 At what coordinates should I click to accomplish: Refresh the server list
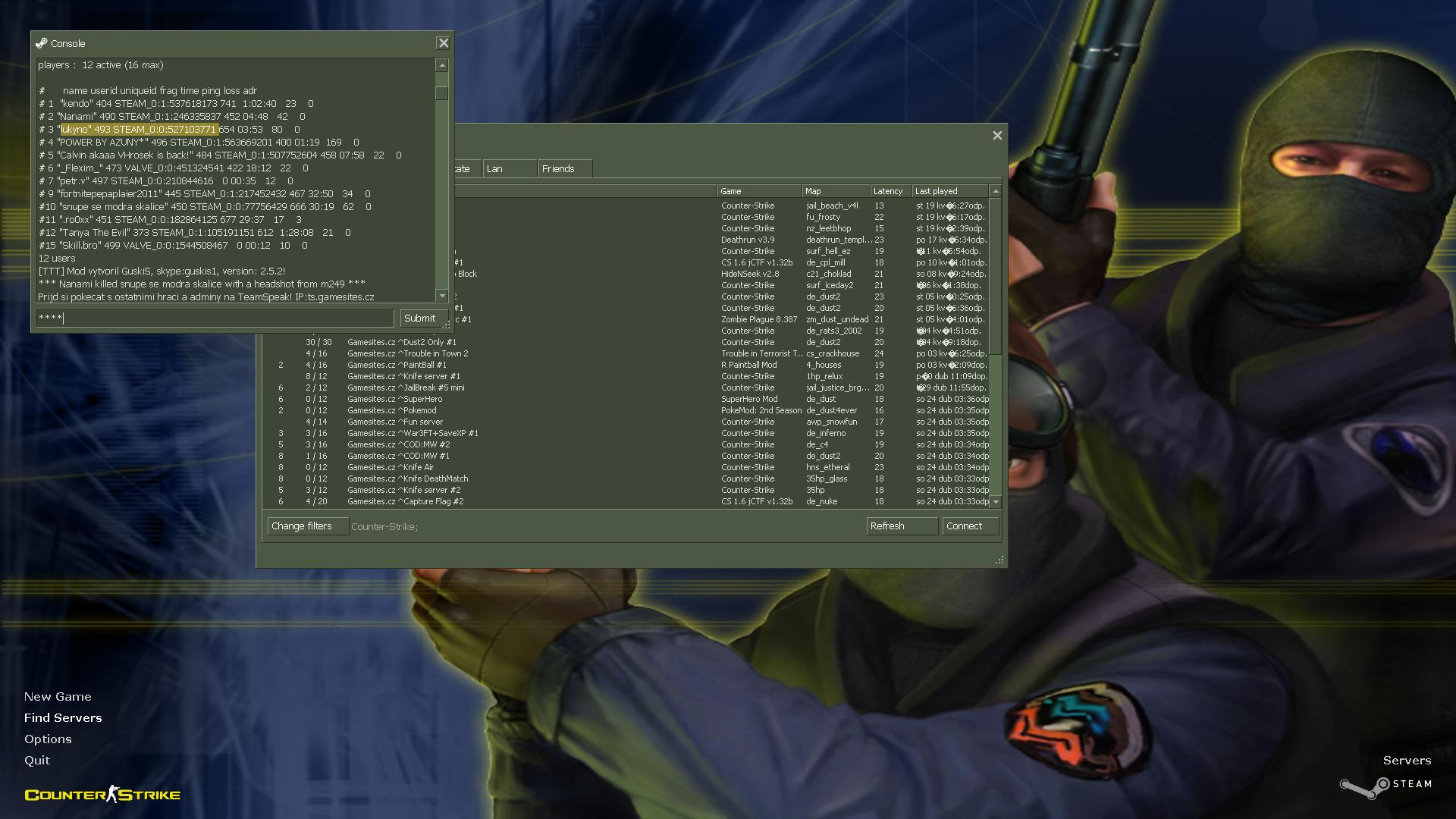click(x=901, y=526)
